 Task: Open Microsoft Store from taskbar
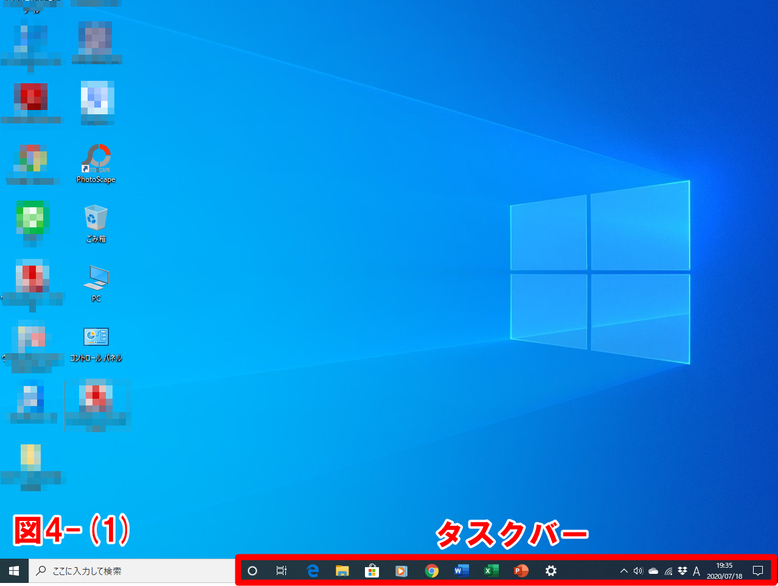[x=372, y=571]
